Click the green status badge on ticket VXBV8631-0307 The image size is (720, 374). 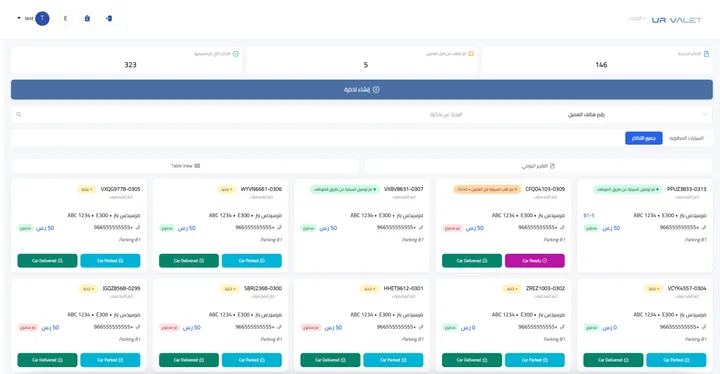pyautogui.click(x=345, y=189)
